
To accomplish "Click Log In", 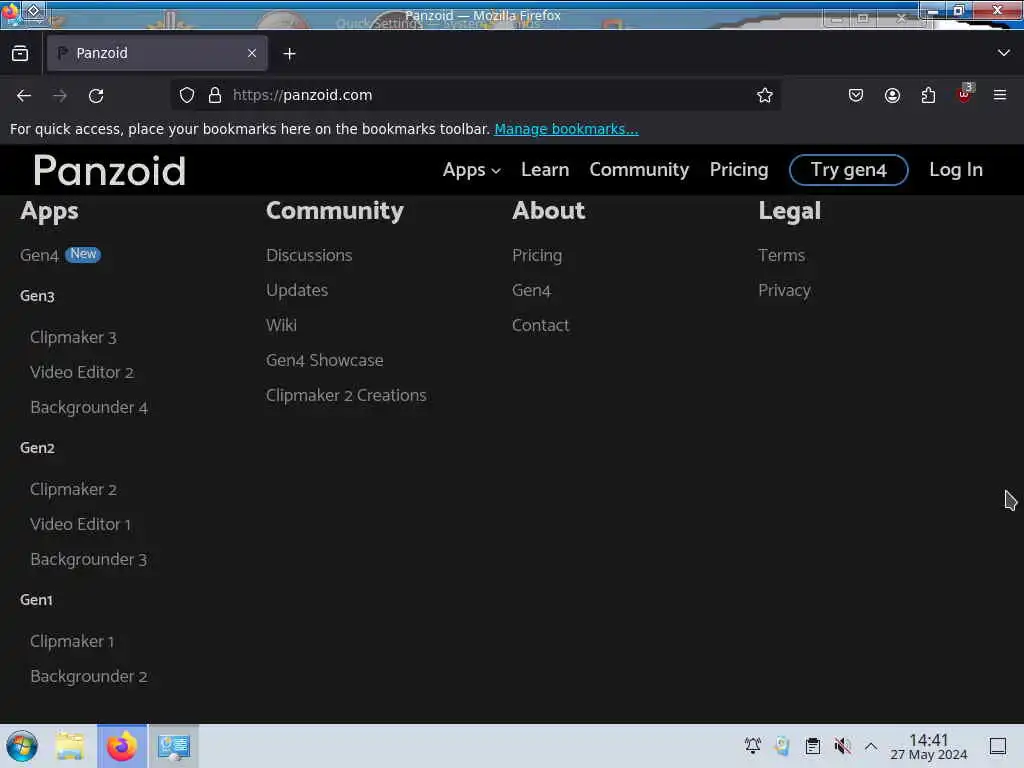I will tap(955, 170).
